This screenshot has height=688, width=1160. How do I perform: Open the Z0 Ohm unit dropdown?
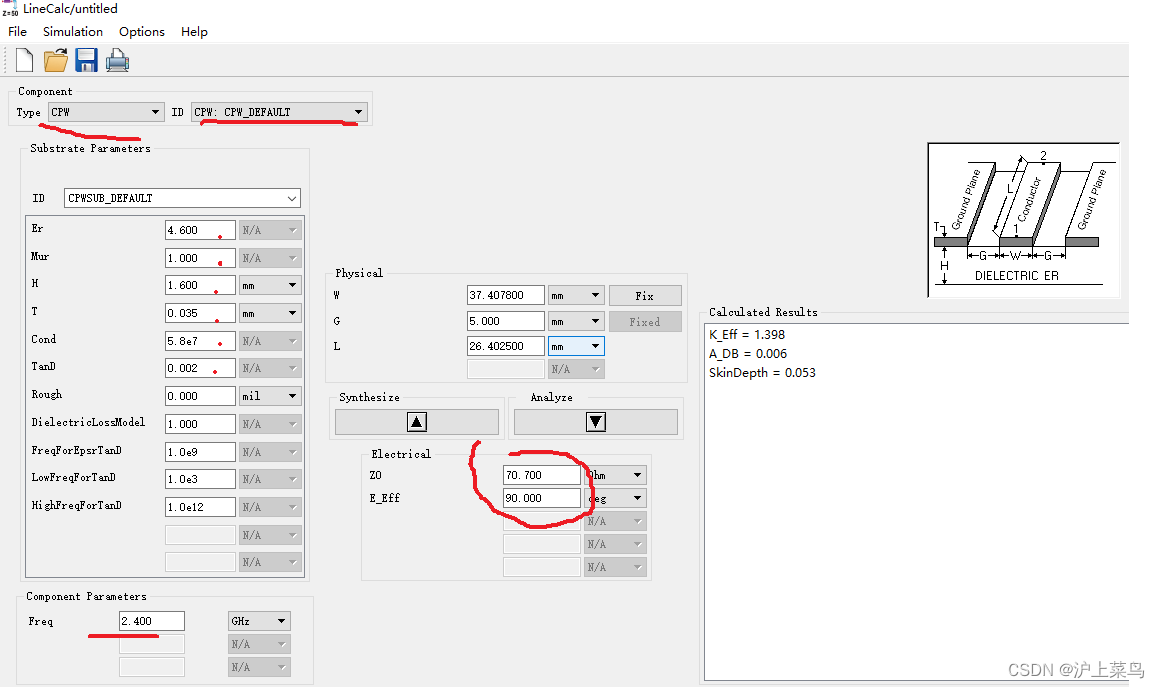pos(616,475)
